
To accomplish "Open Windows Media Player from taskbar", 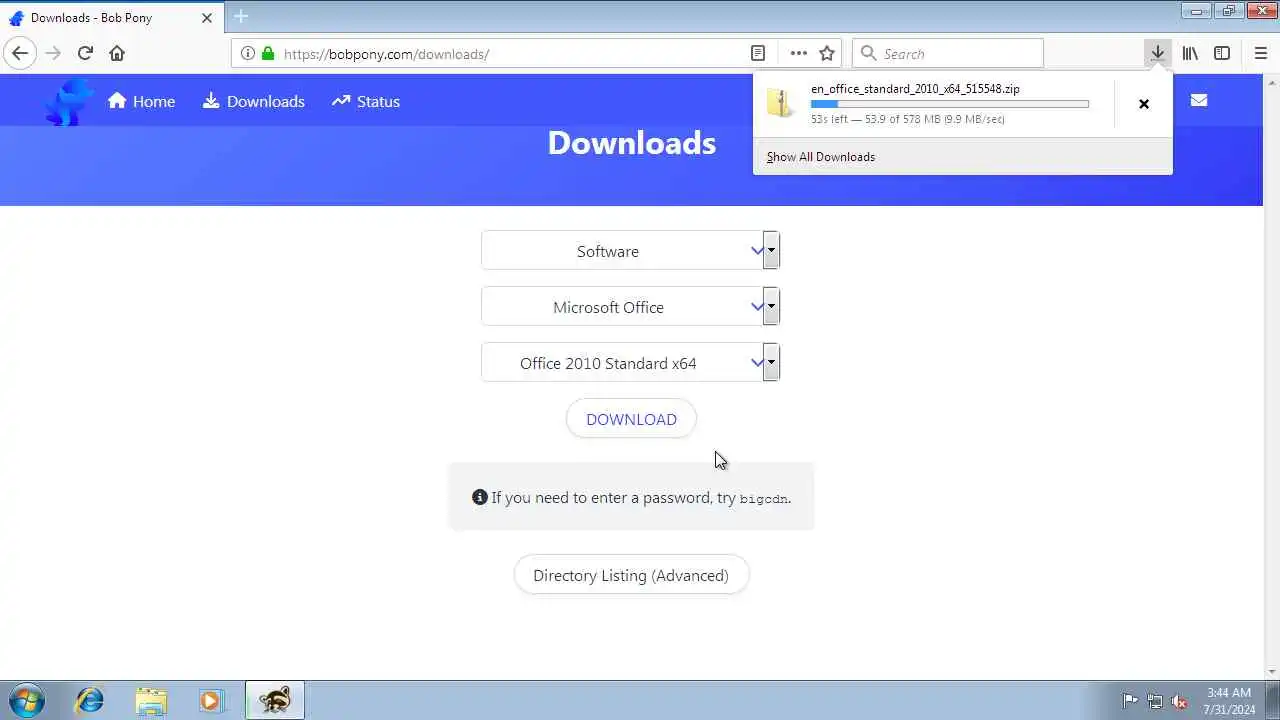I will coord(211,700).
